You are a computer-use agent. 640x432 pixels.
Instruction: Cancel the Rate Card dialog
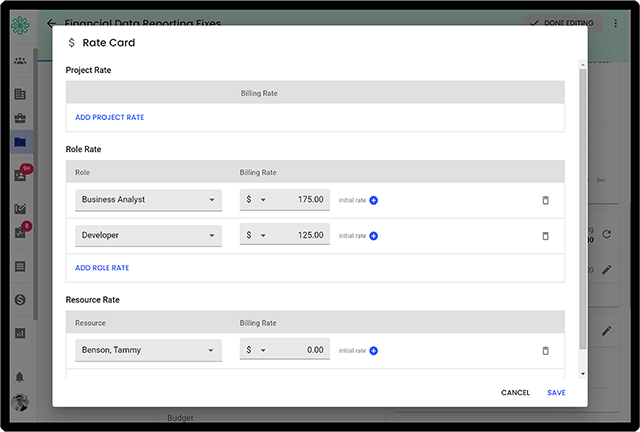pos(515,393)
